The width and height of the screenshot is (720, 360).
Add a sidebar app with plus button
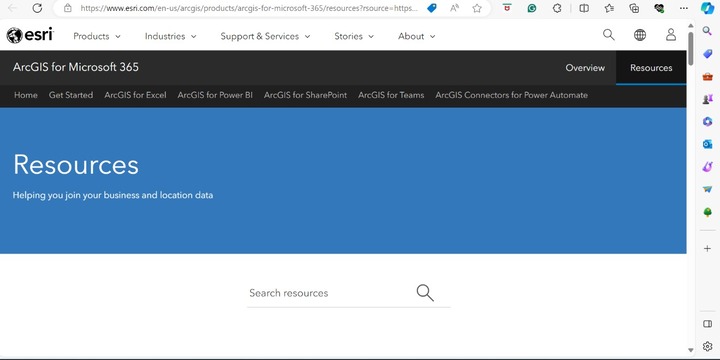(707, 248)
